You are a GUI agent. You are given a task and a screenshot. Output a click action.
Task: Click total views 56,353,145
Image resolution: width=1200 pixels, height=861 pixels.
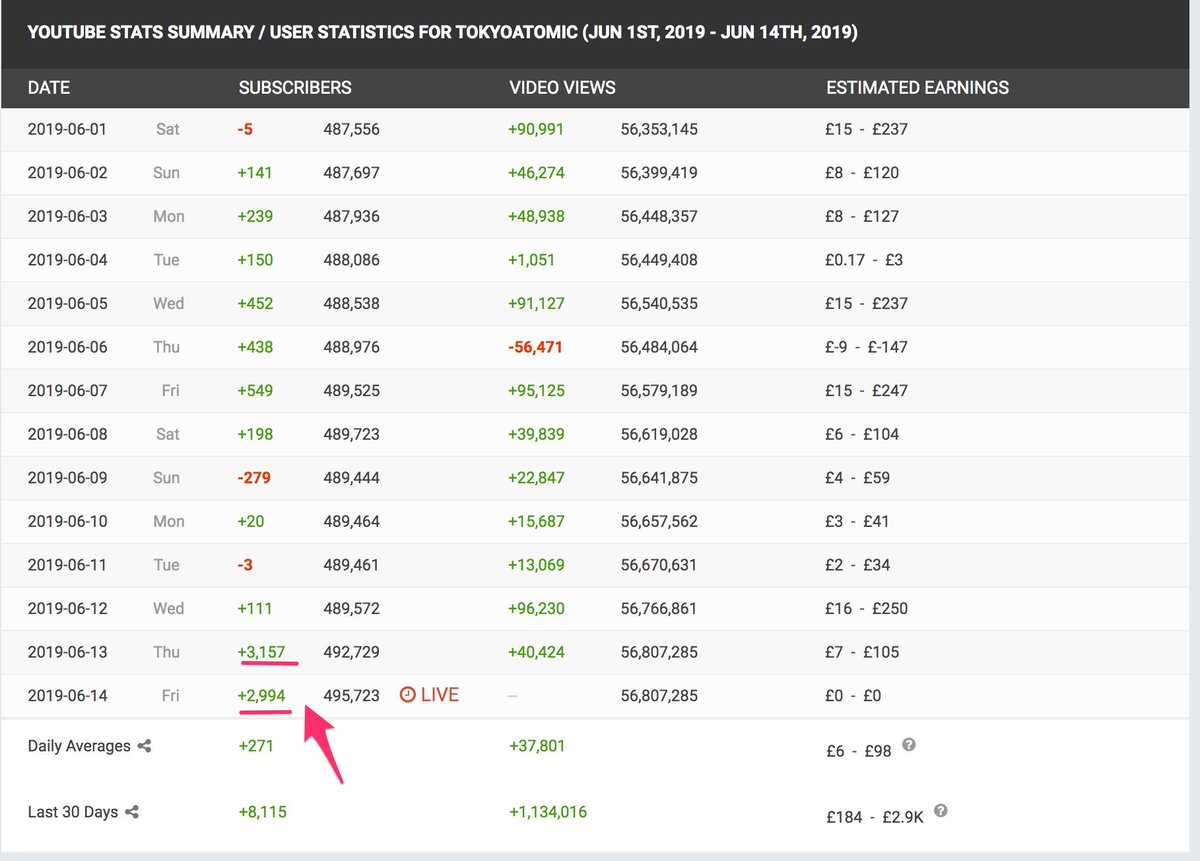(659, 129)
